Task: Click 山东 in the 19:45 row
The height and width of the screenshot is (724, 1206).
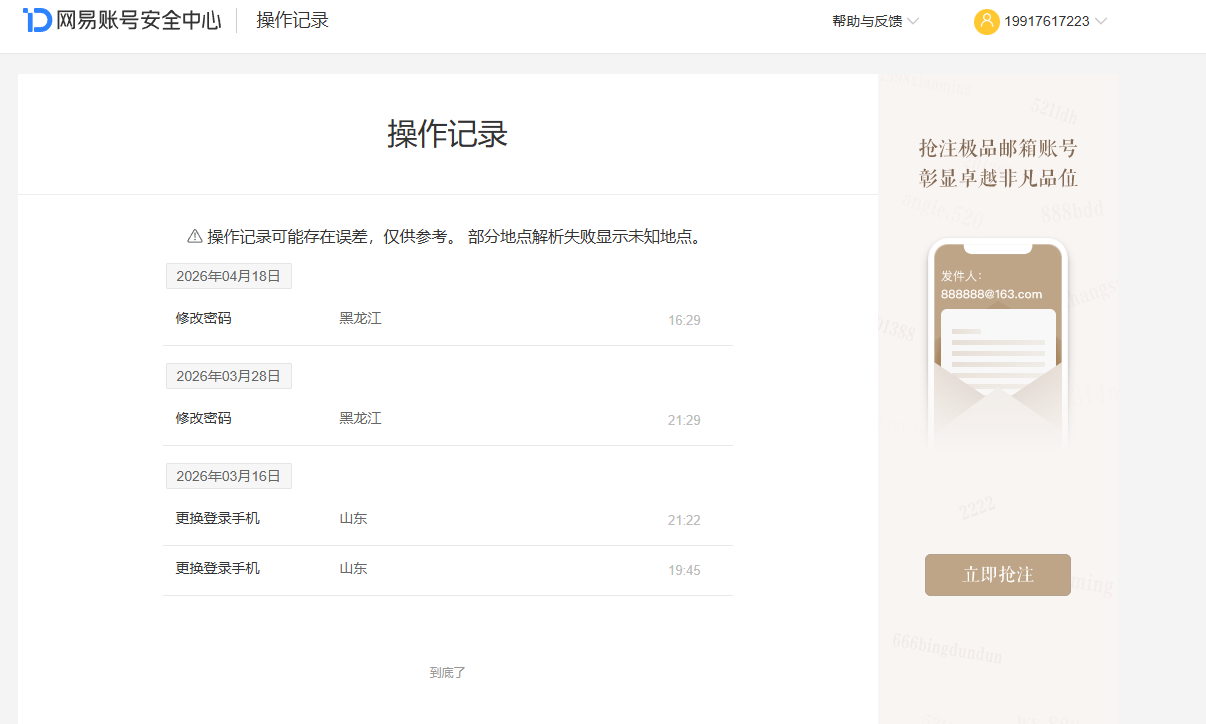Action: pyautogui.click(x=353, y=568)
